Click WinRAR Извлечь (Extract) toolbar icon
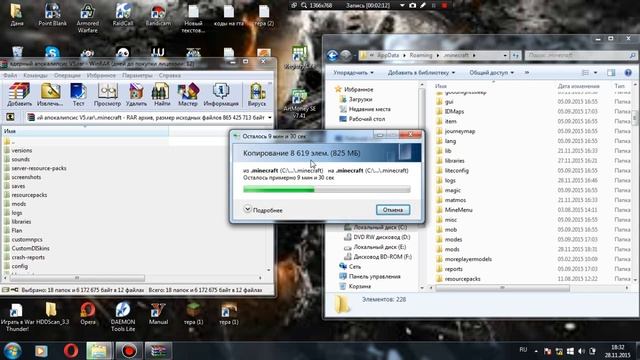This screenshot has height=360, width=640. 50,95
